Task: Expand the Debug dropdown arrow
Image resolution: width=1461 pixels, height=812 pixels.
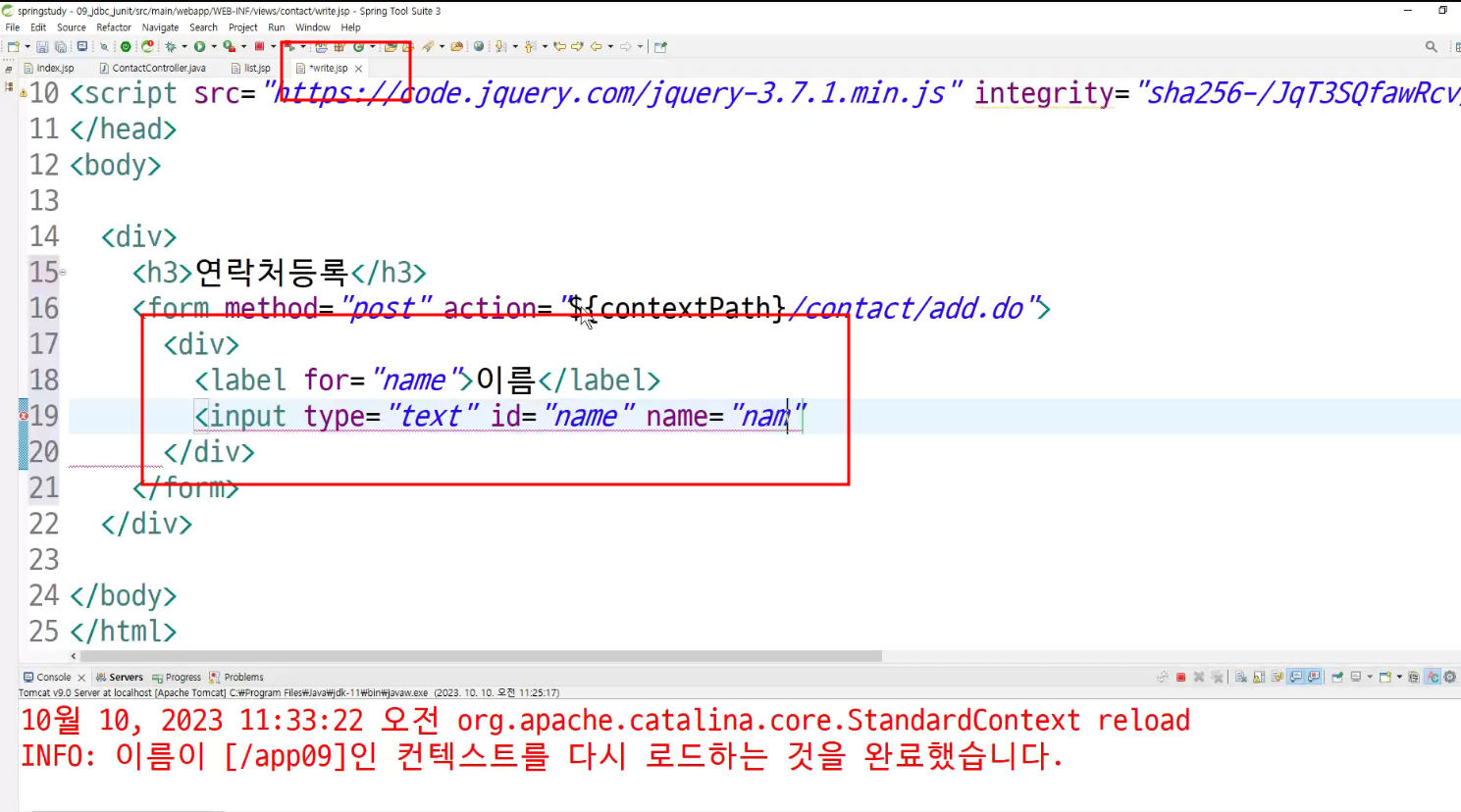Action: (184, 46)
